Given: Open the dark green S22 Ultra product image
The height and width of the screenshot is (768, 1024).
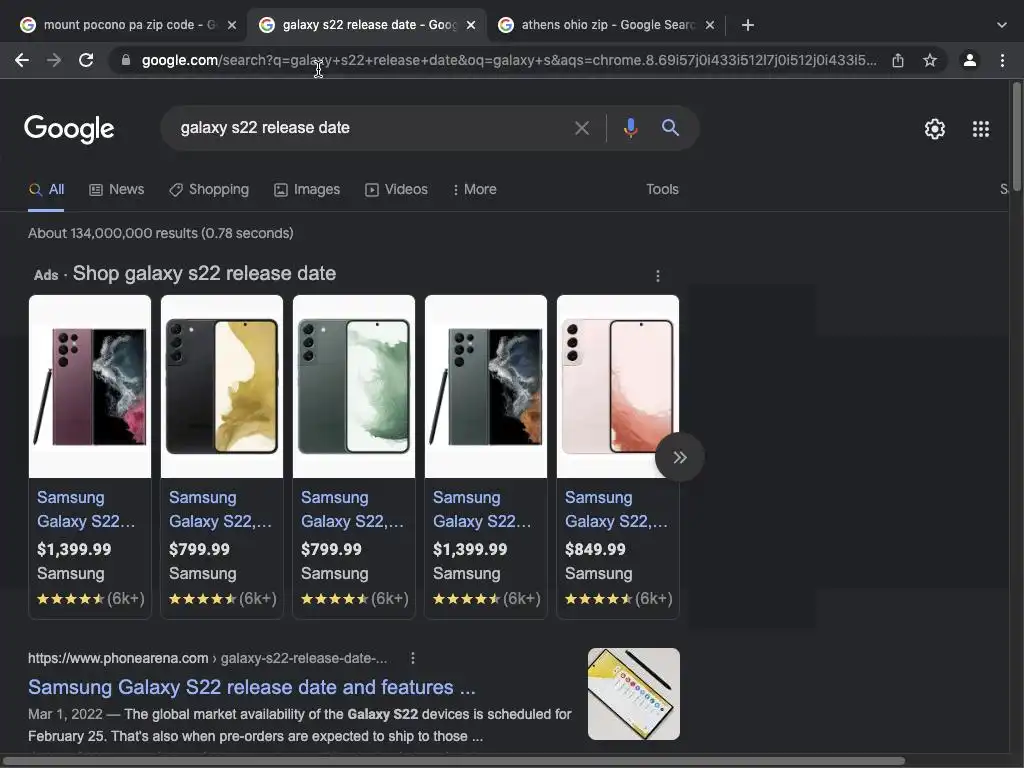Looking at the screenshot, I should 486,387.
